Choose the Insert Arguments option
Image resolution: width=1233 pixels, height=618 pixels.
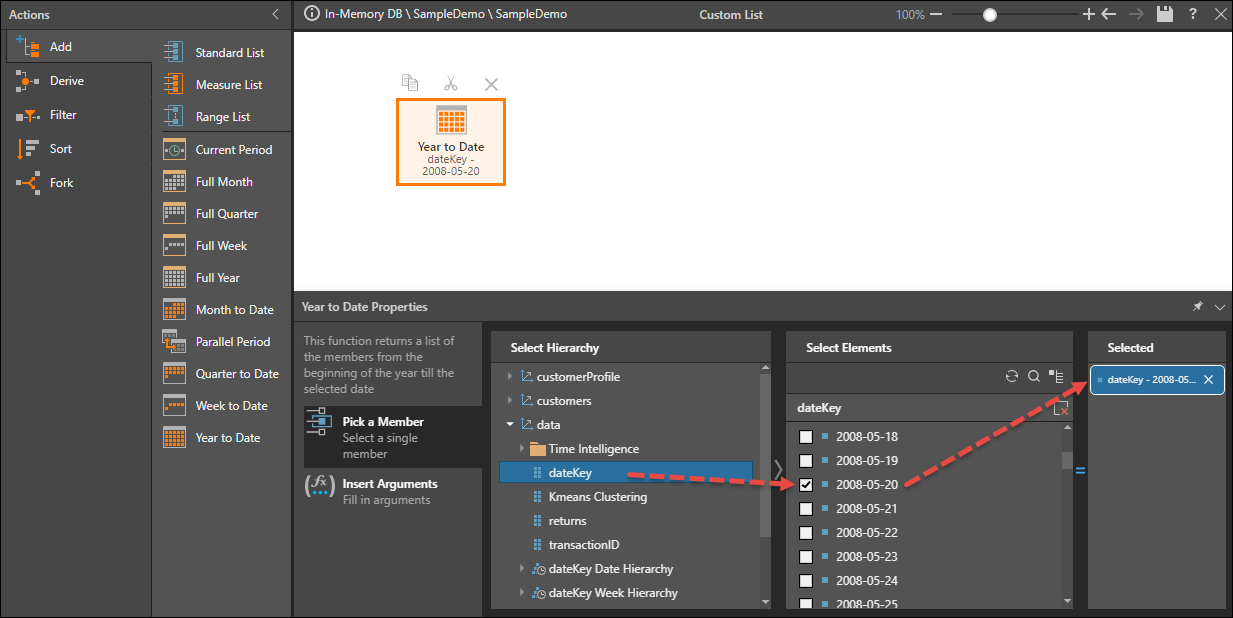393,491
